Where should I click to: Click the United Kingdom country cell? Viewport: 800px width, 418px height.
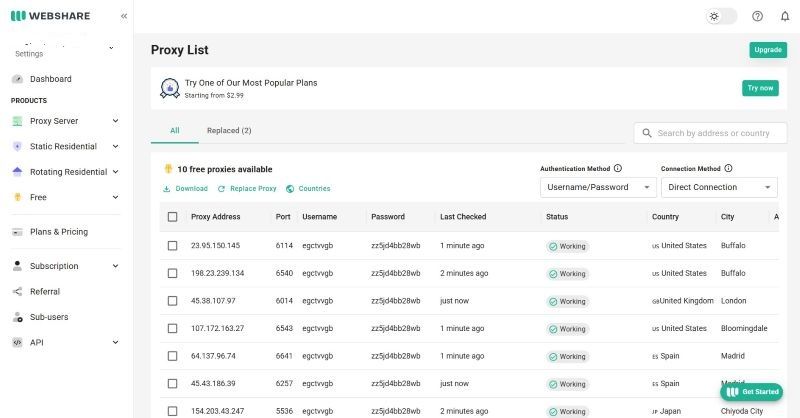[683, 301]
